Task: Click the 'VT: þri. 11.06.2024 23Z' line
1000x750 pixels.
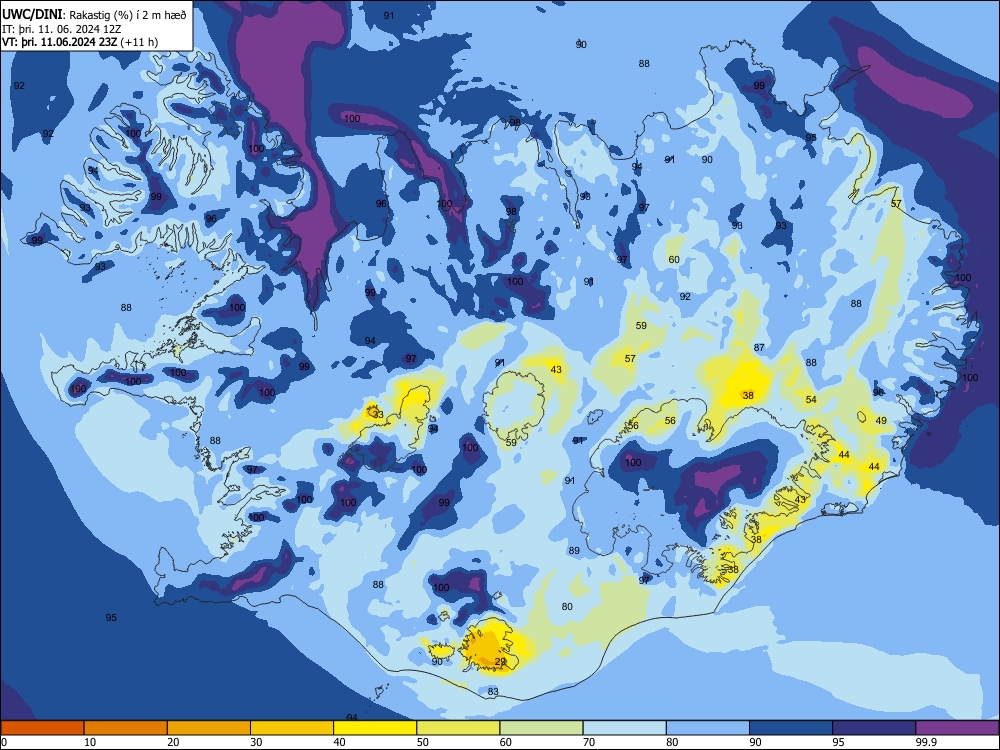Action: (59, 42)
